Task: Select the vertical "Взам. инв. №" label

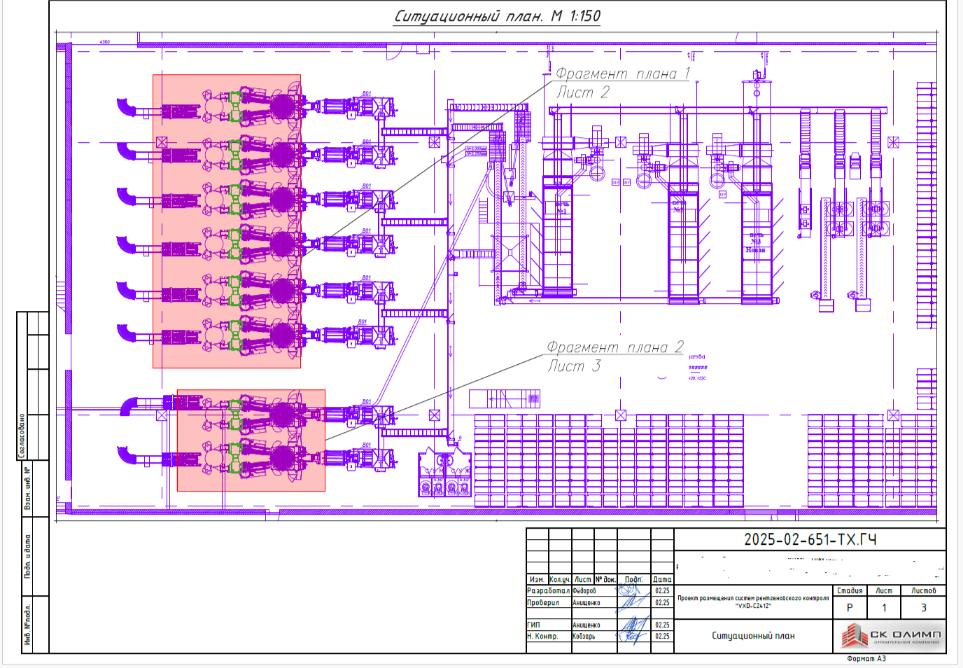Action: point(27,489)
